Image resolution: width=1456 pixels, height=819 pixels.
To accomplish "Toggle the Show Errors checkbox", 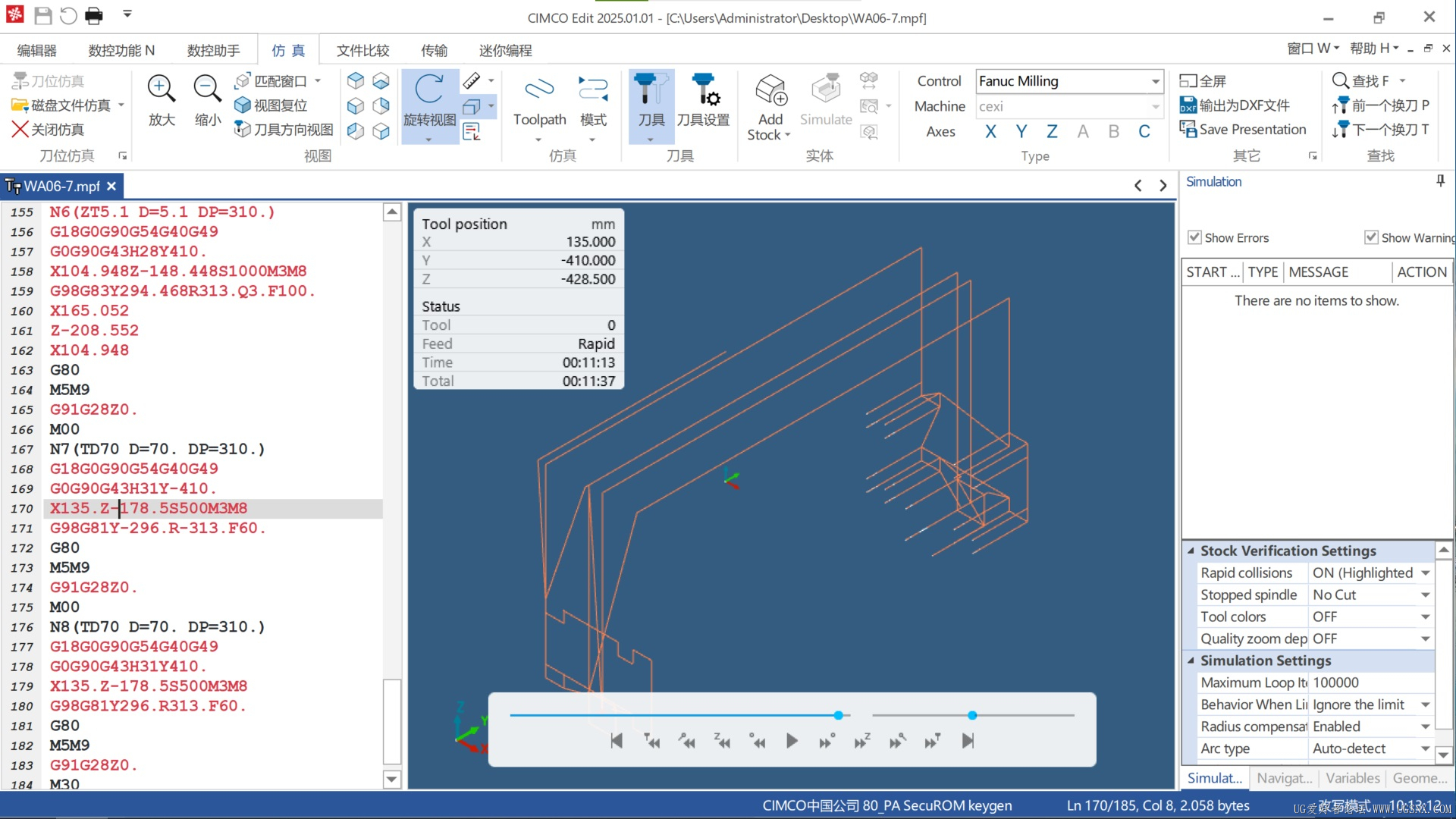I will [x=1194, y=237].
